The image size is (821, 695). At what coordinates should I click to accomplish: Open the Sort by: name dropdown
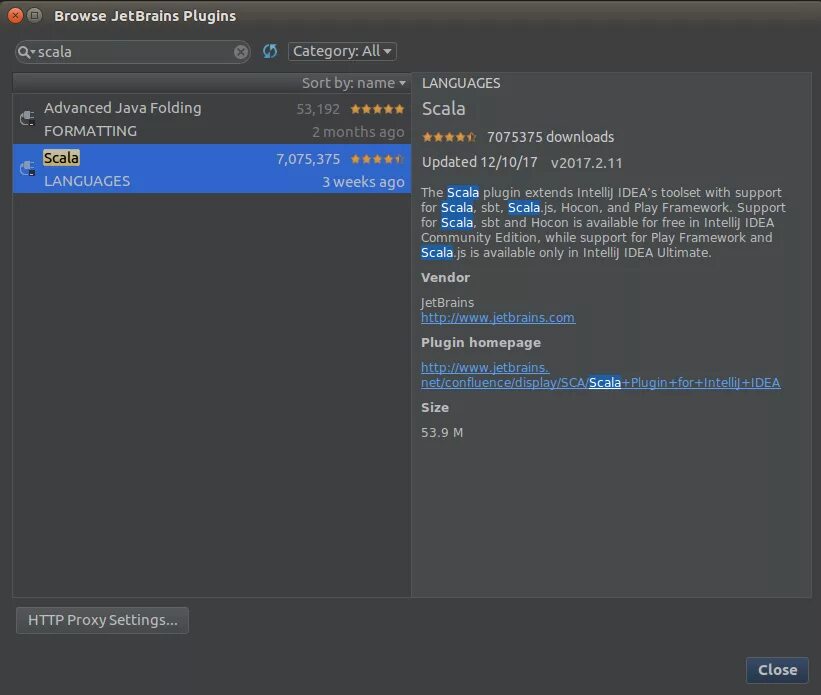point(353,83)
